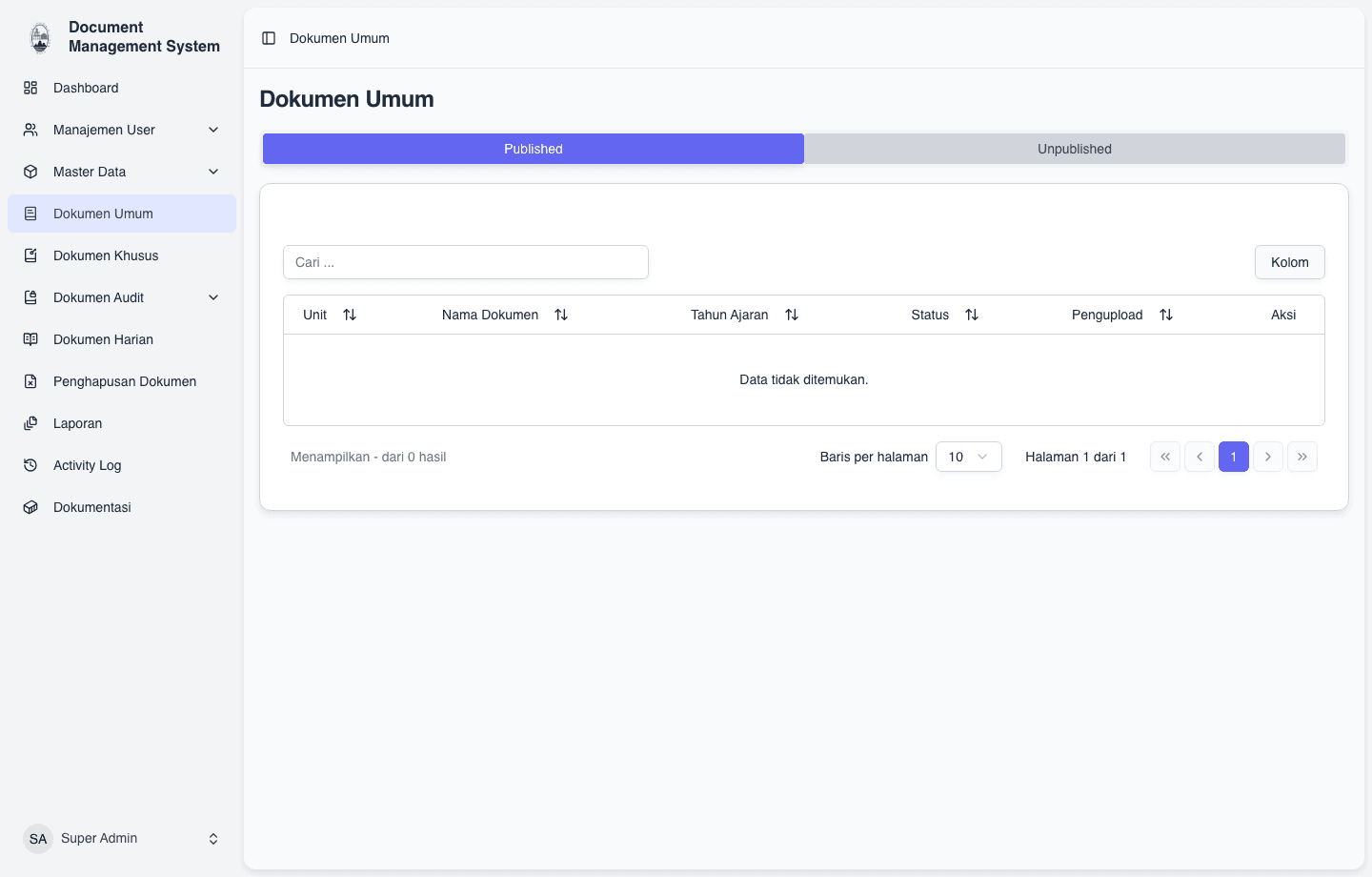Expand the Master Data chevron
Screen dimensions: 1372x877
(x=213, y=172)
